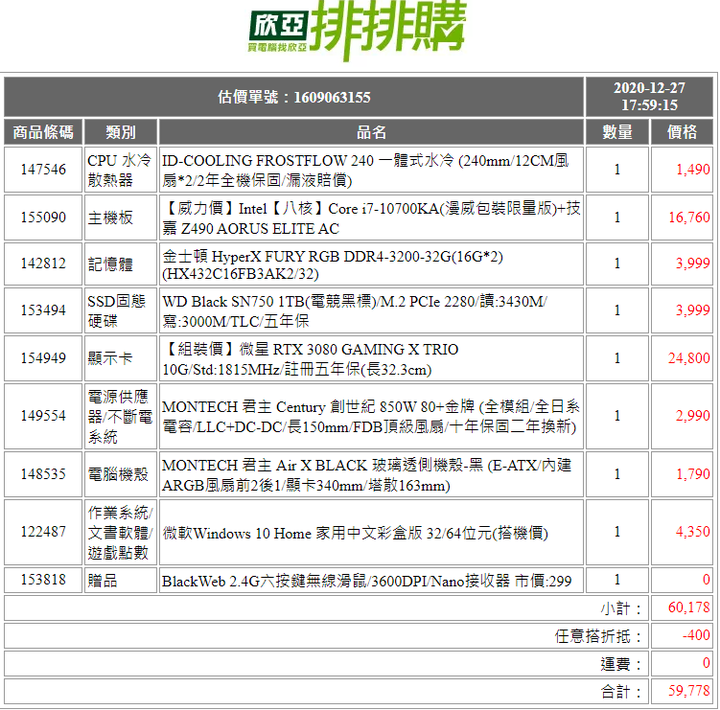Screen dimensions: 720x710
Task: Click the 贈品 category cell
Action: pyautogui.click(x=120, y=580)
